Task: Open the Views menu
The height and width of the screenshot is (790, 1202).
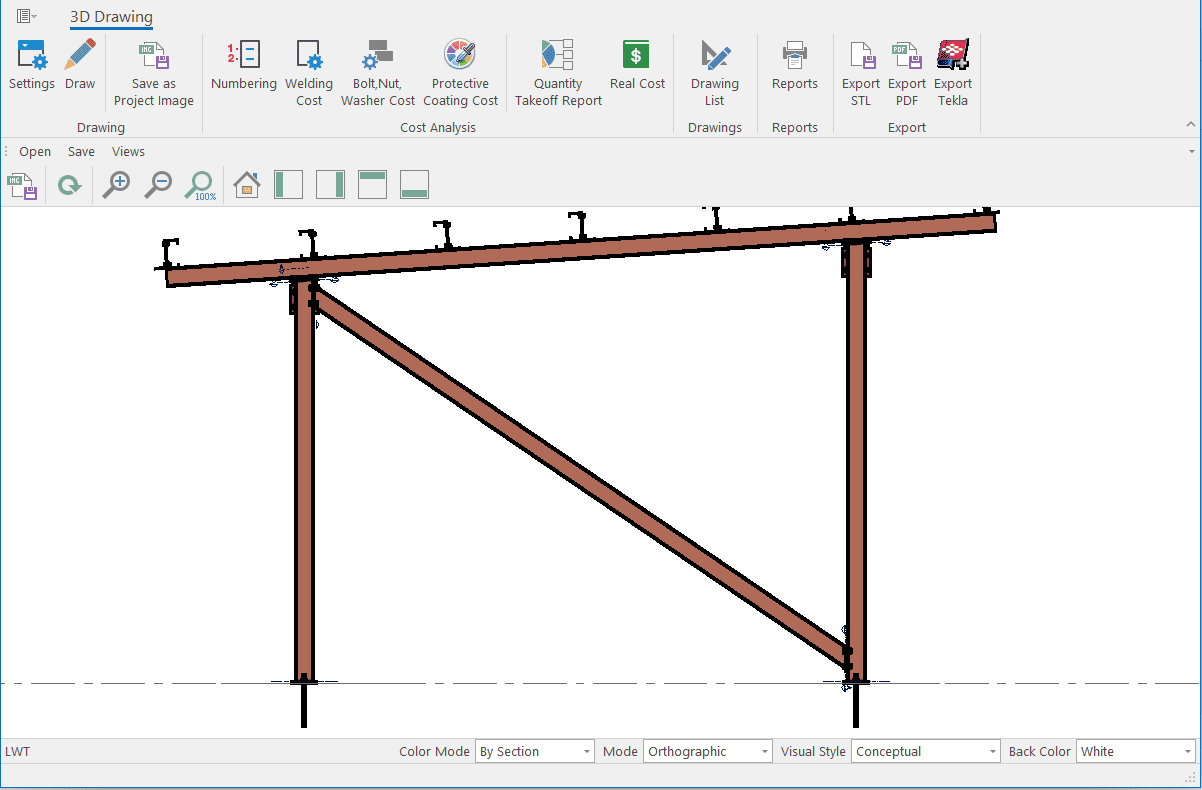Action: (x=128, y=152)
